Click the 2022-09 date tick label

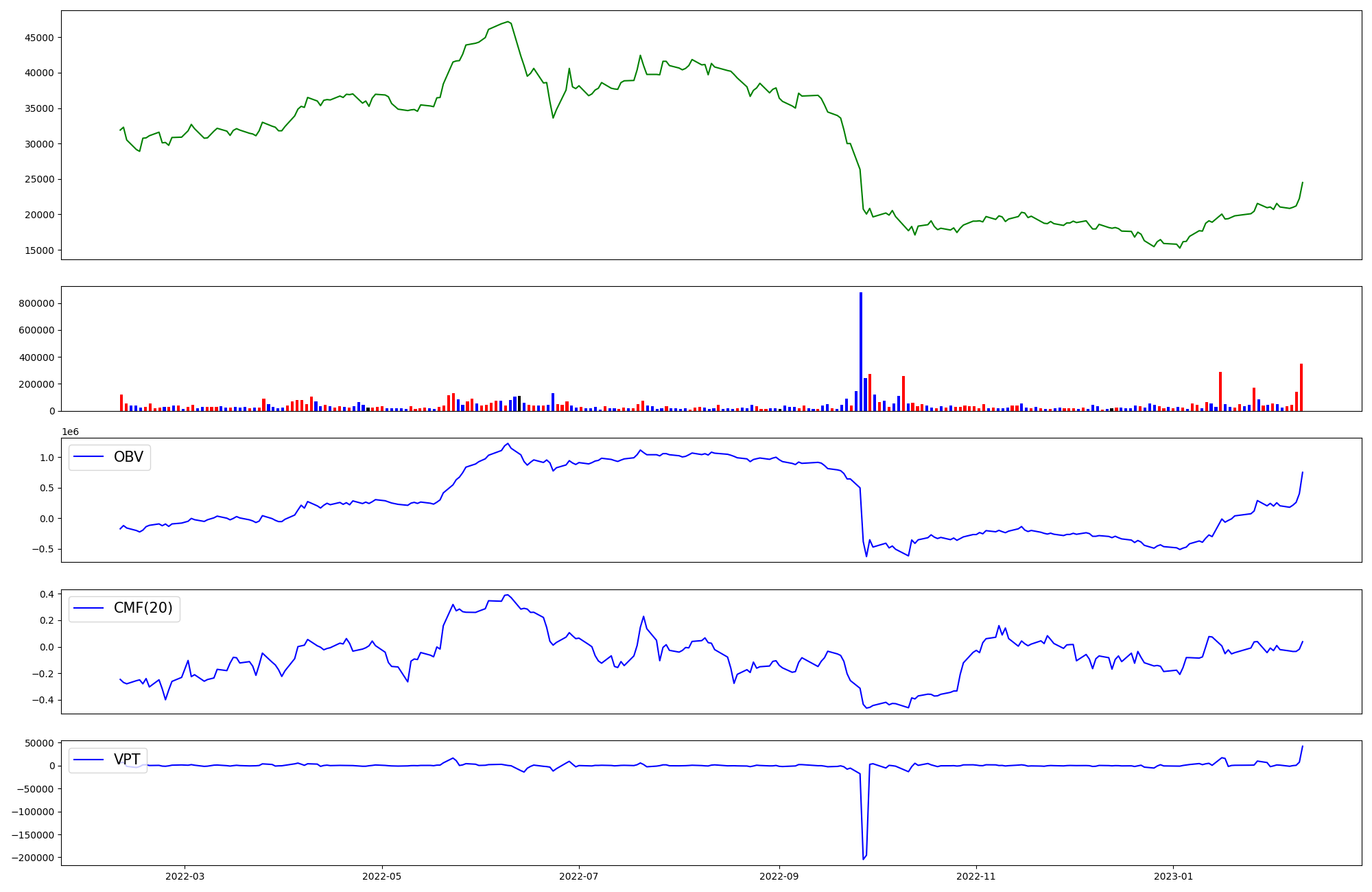(779, 876)
